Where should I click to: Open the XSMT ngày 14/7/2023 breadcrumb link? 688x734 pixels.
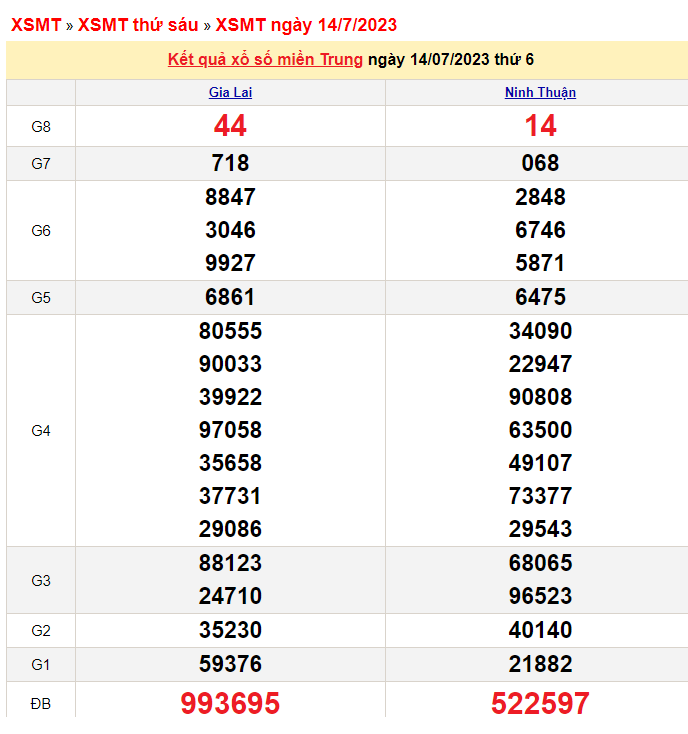(x=306, y=25)
